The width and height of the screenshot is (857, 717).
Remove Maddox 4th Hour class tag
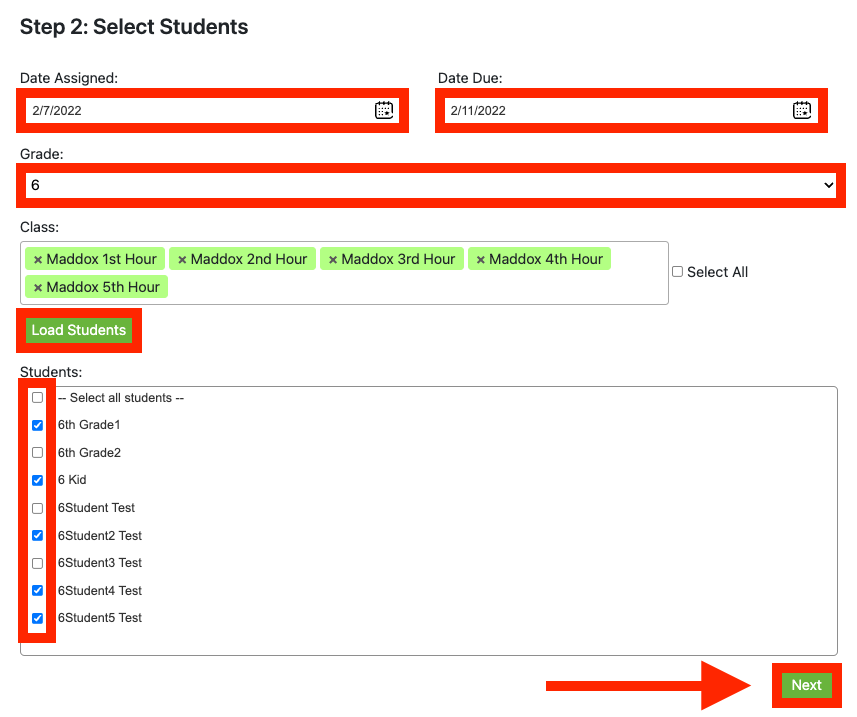coord(480,260)
